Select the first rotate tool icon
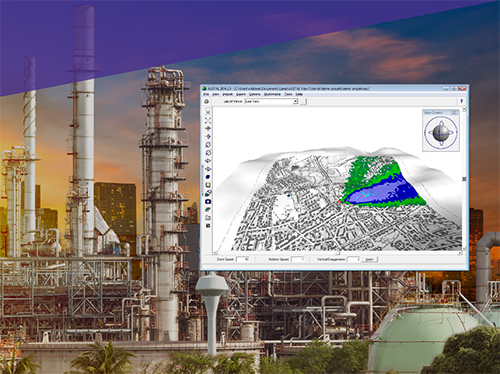The height and width of the screenshot is (374, 500). 208,145
